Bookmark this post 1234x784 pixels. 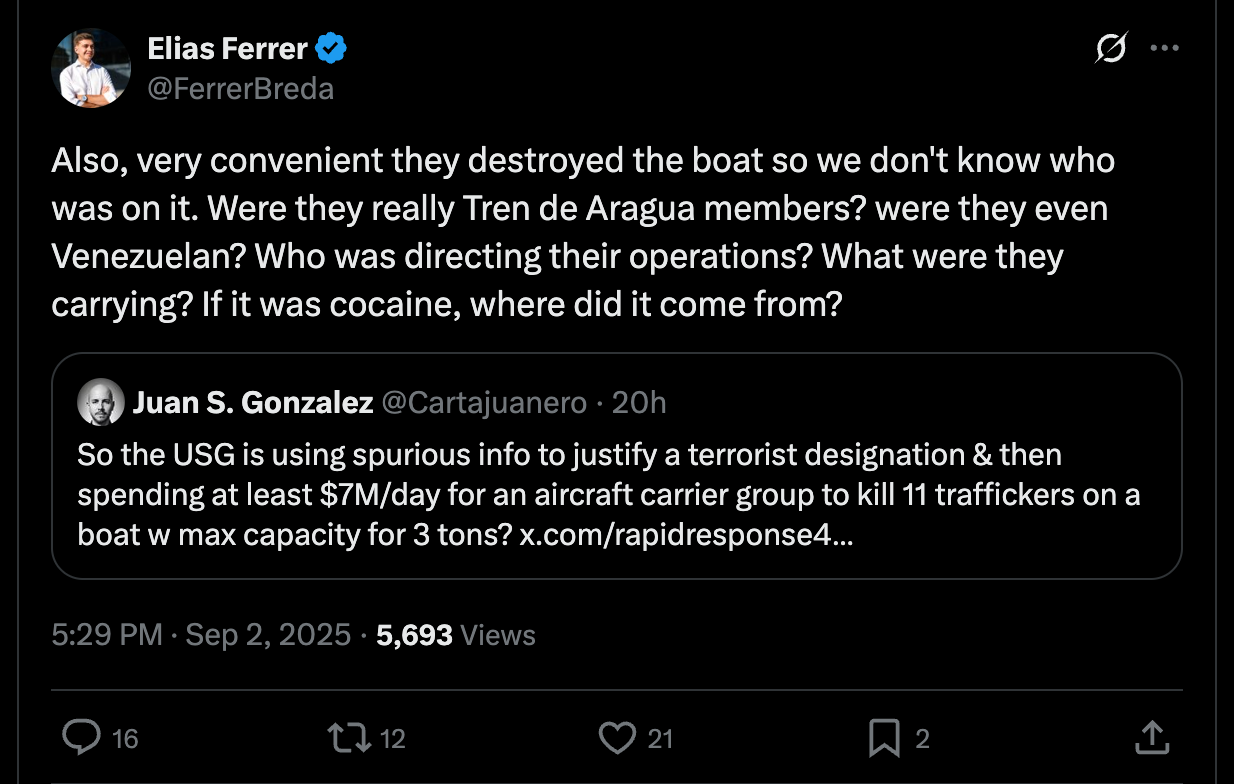coord(884,738)
